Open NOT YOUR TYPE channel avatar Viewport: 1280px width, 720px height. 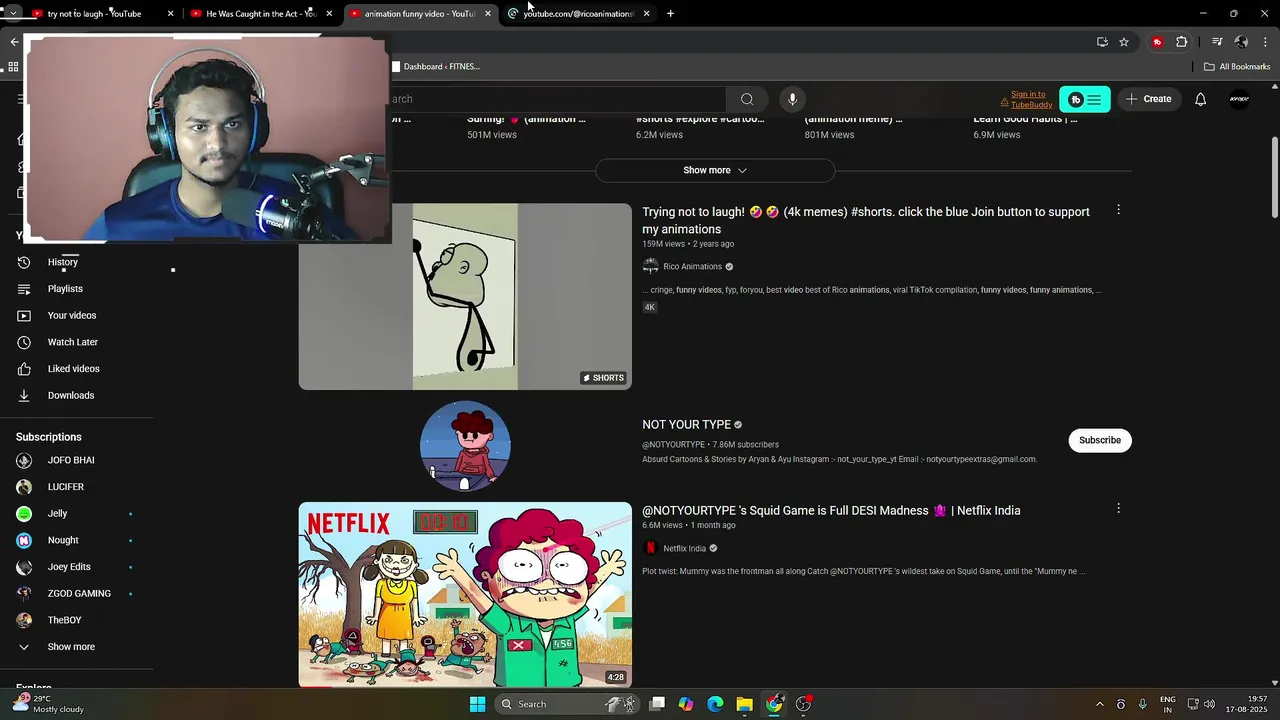click(465, 446)
